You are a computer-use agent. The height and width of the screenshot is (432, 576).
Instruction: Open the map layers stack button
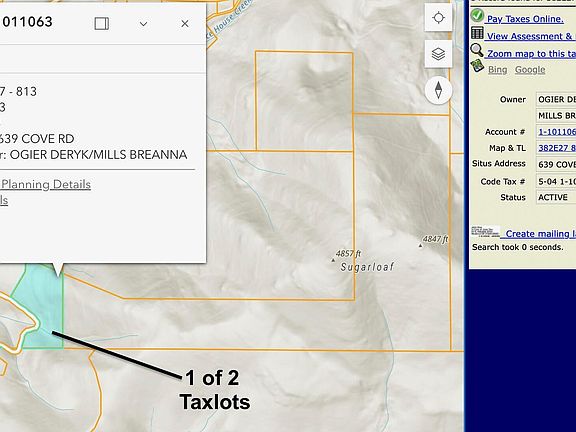[x=438, y=54]
